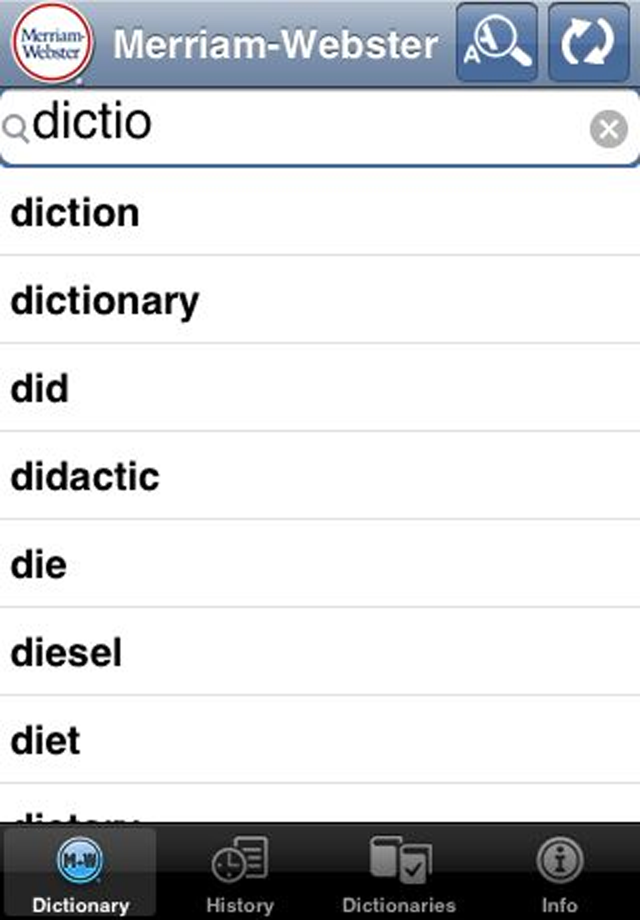Open the magnifier lookup icon in header
The height and width of the screenshot is (920, 640).
pos(497,43)
